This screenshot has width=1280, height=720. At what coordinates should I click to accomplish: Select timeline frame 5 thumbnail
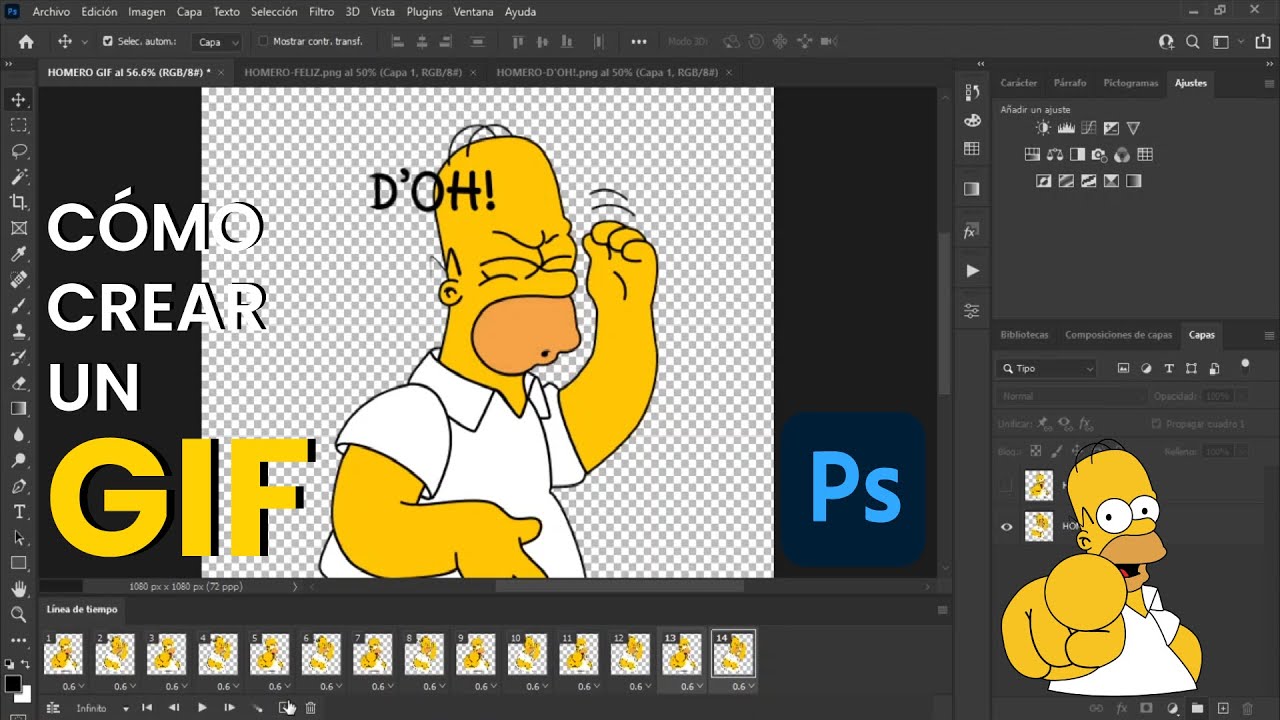coord(270,654)
